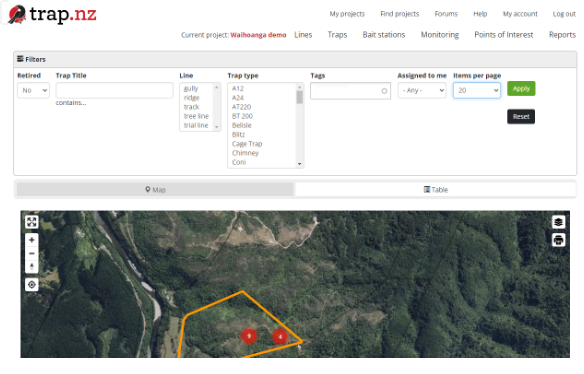Select 'AT220' trap type
584x374 pixels.
[241, 107]
